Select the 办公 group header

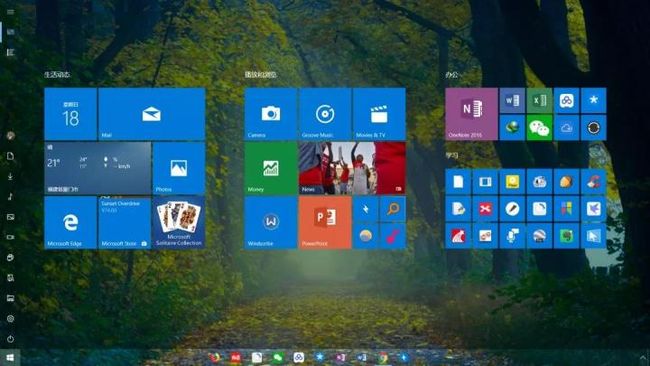[451, 75]
